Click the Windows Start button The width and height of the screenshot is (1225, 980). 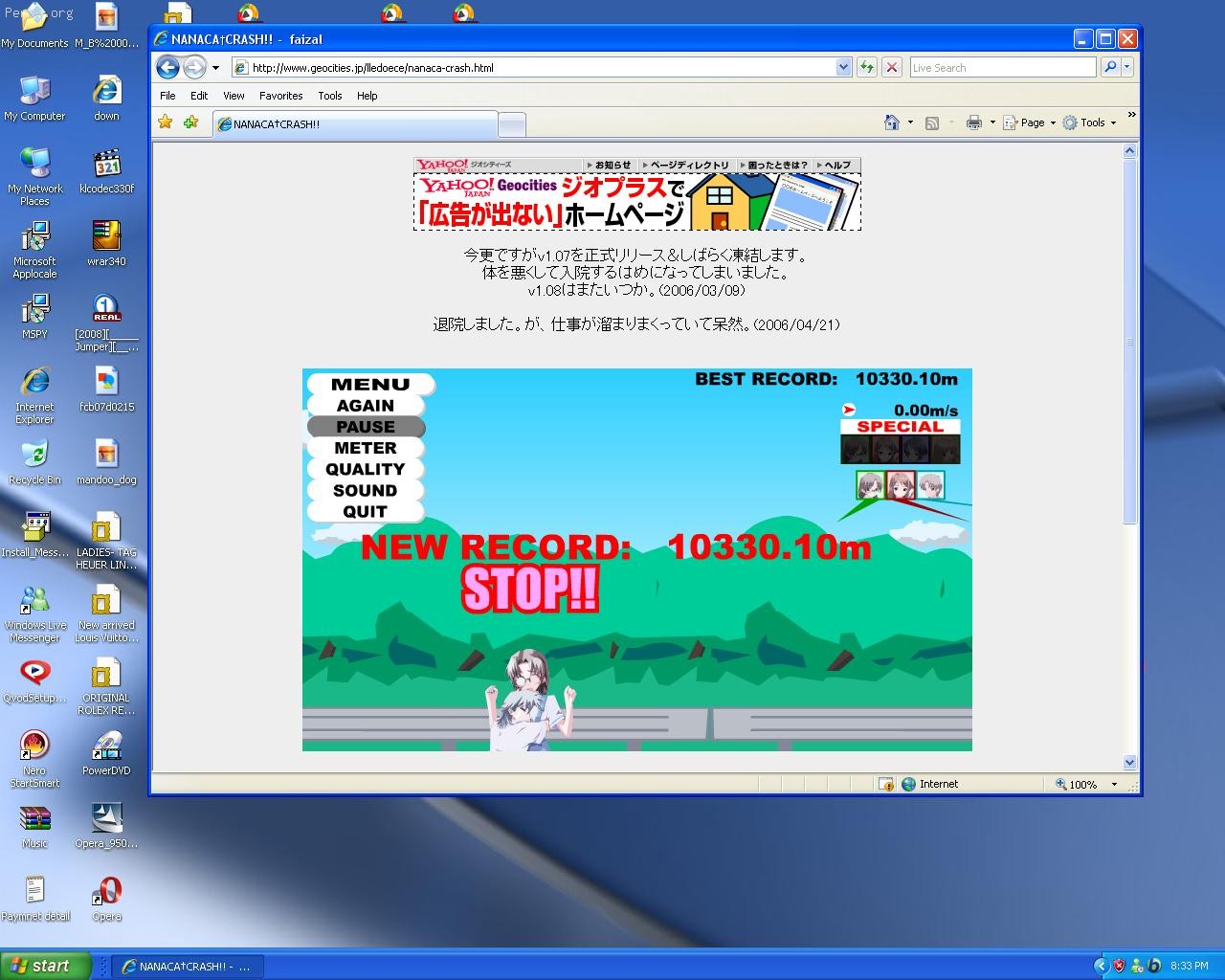[46, 966]
